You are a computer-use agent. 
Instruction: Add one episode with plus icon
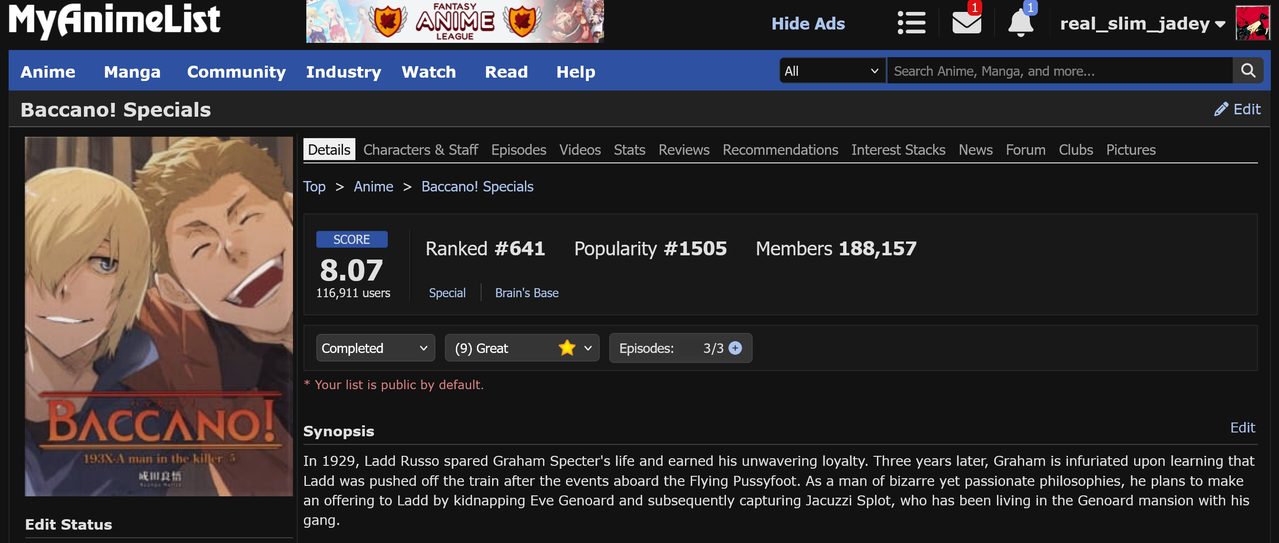tap(736, 348)
